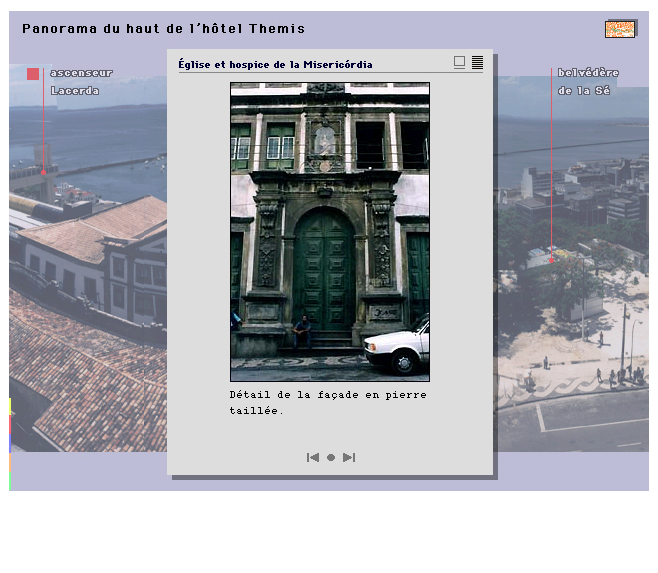Viewport: 658px width, 573px height.
Task: Click red marker dot below belvédère line
Action: (551, 260)
